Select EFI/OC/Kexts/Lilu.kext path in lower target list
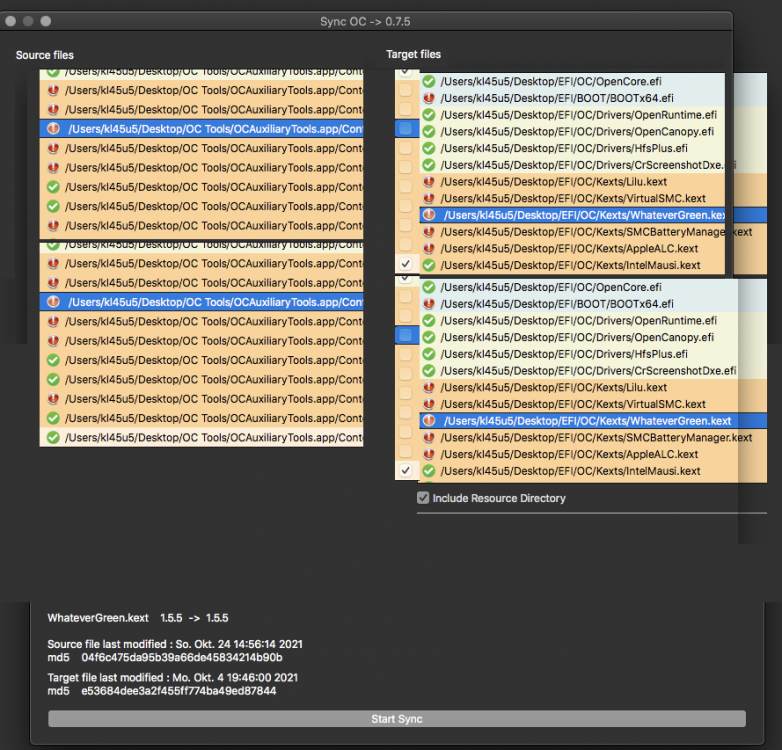782x750 pixels. point(554,387)
